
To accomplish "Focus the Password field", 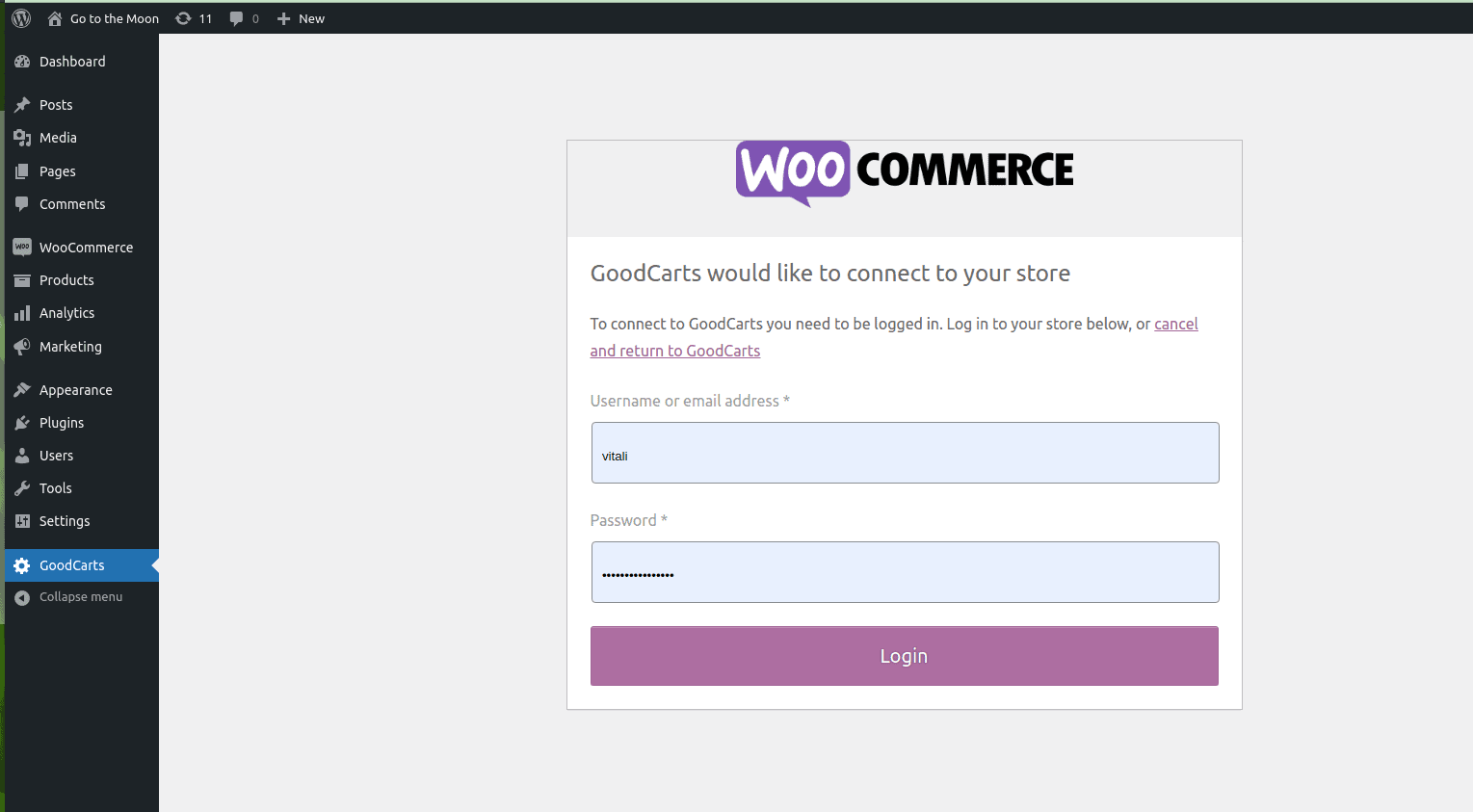I will click(906, 572).
